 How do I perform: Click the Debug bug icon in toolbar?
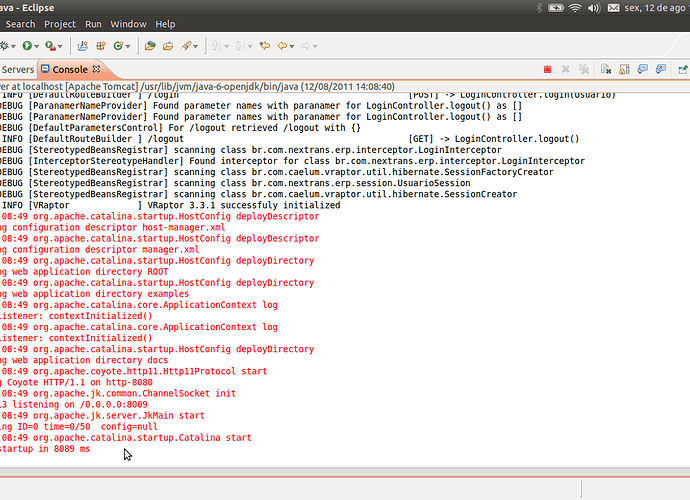(x=4, y=46)
